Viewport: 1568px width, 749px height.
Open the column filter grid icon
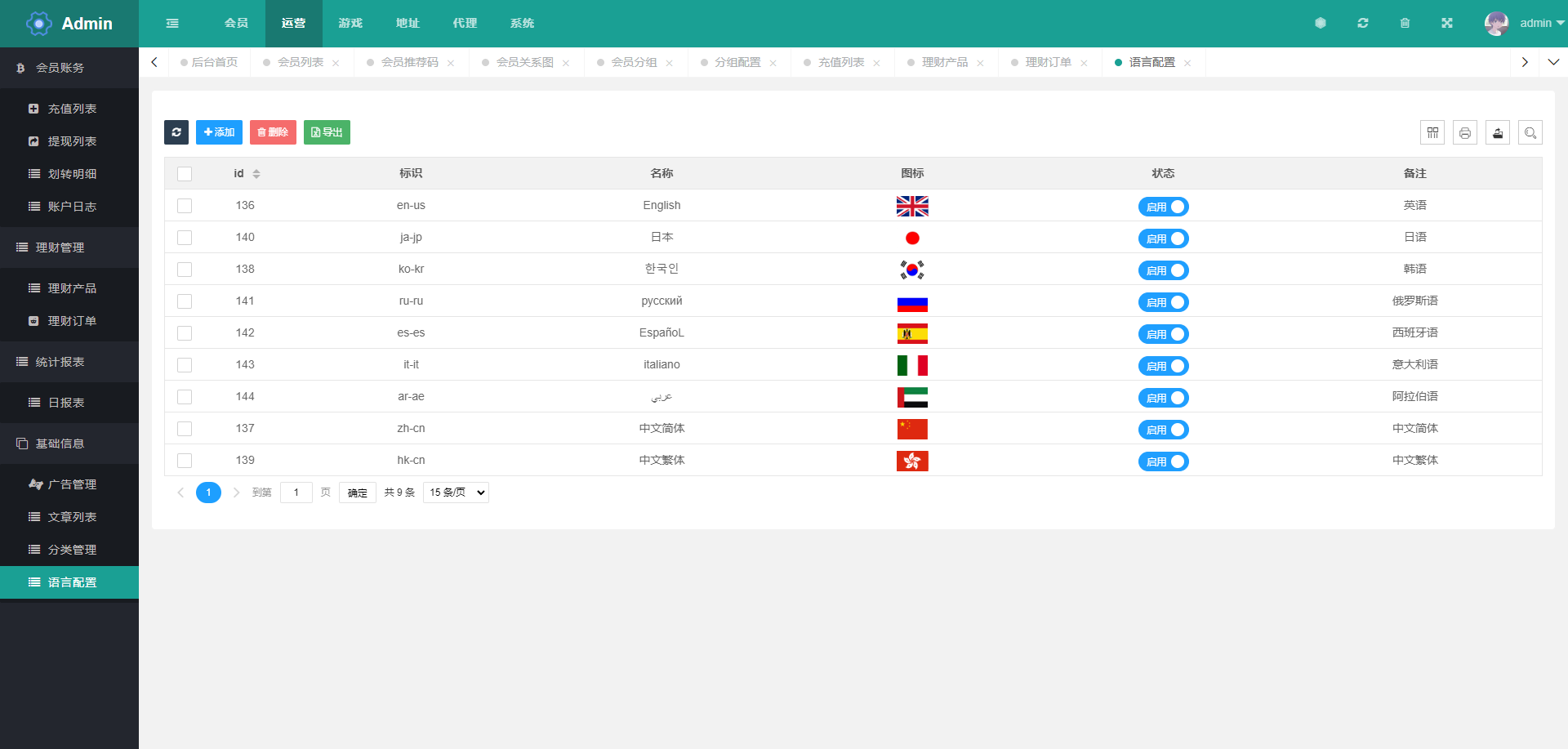[x=1432, y=132]
